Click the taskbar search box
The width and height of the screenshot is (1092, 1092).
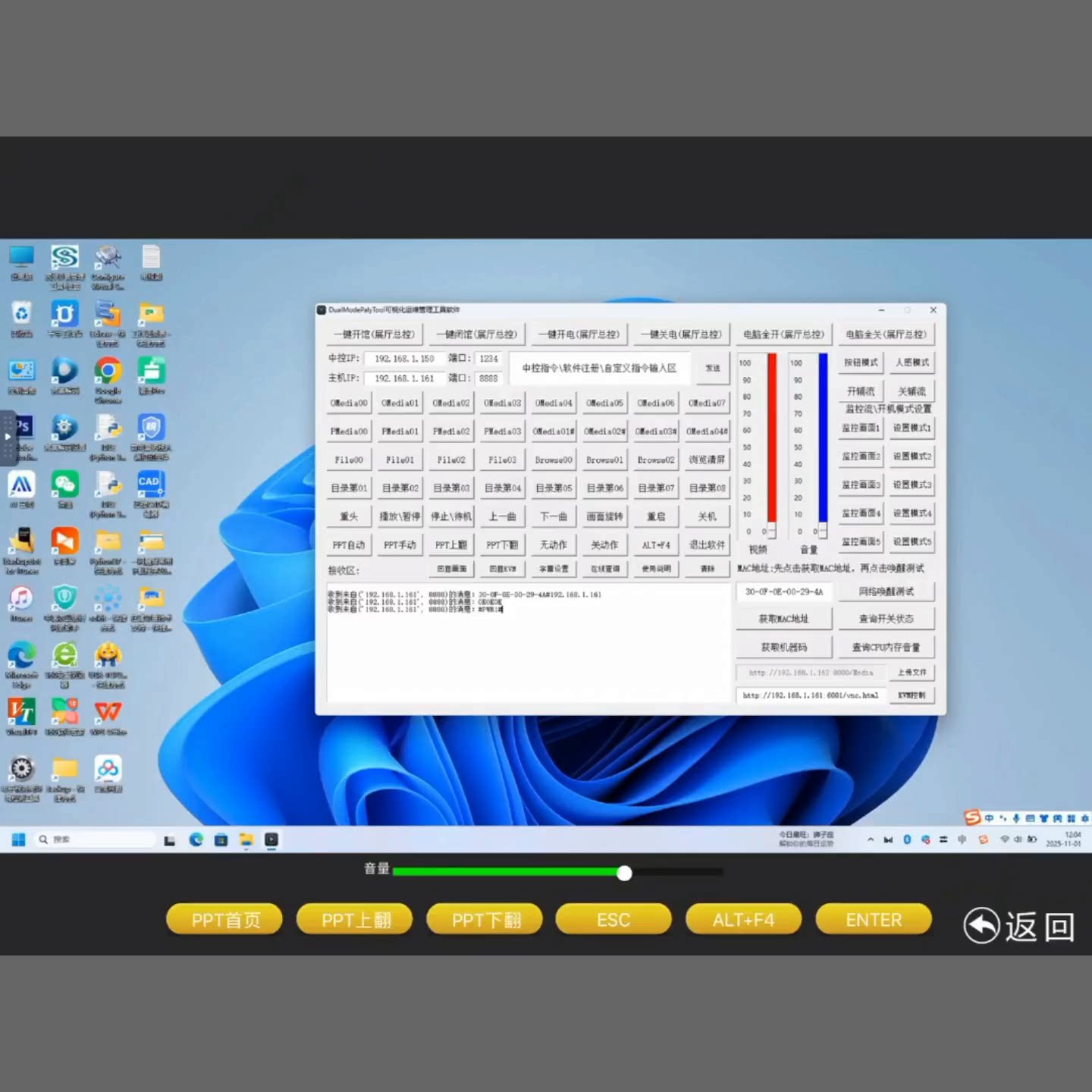pyautogui.click(x=95, y=839)
